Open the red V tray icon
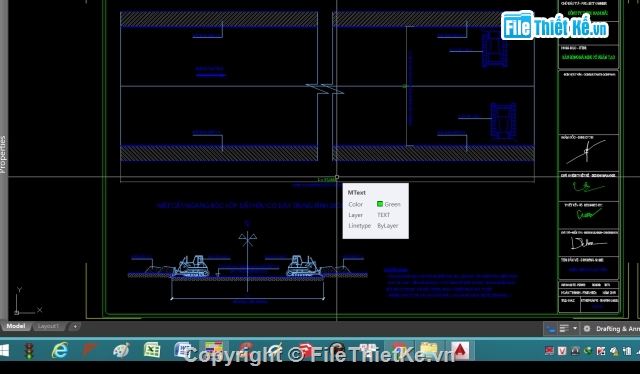Screen dimensions: 640x374 (562, 351)
